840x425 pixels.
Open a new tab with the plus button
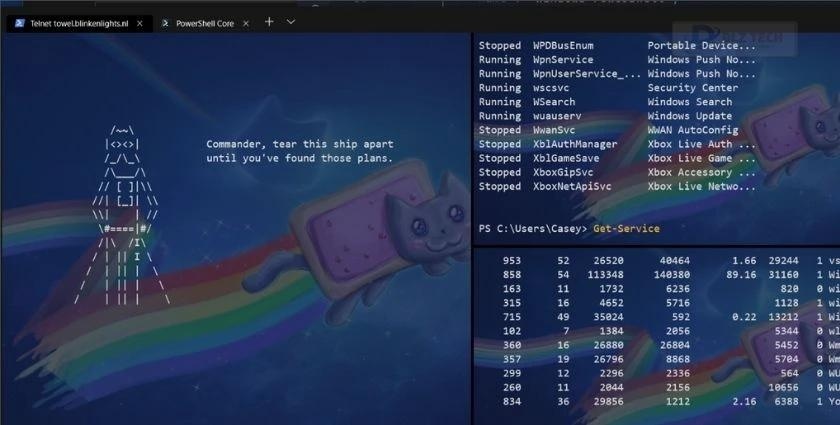[x=269, y=22]
